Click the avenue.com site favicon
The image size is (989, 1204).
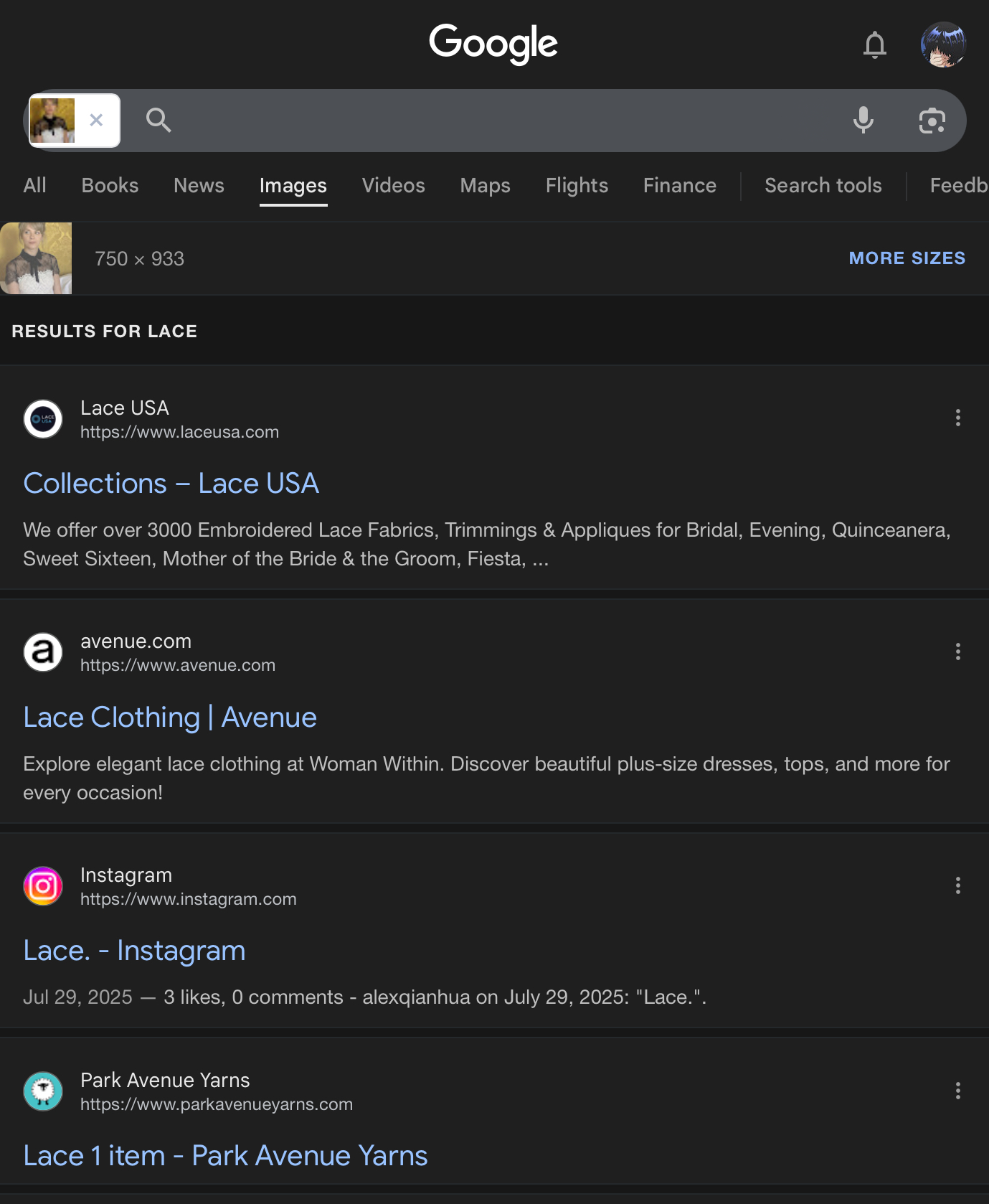click(43, 652)
